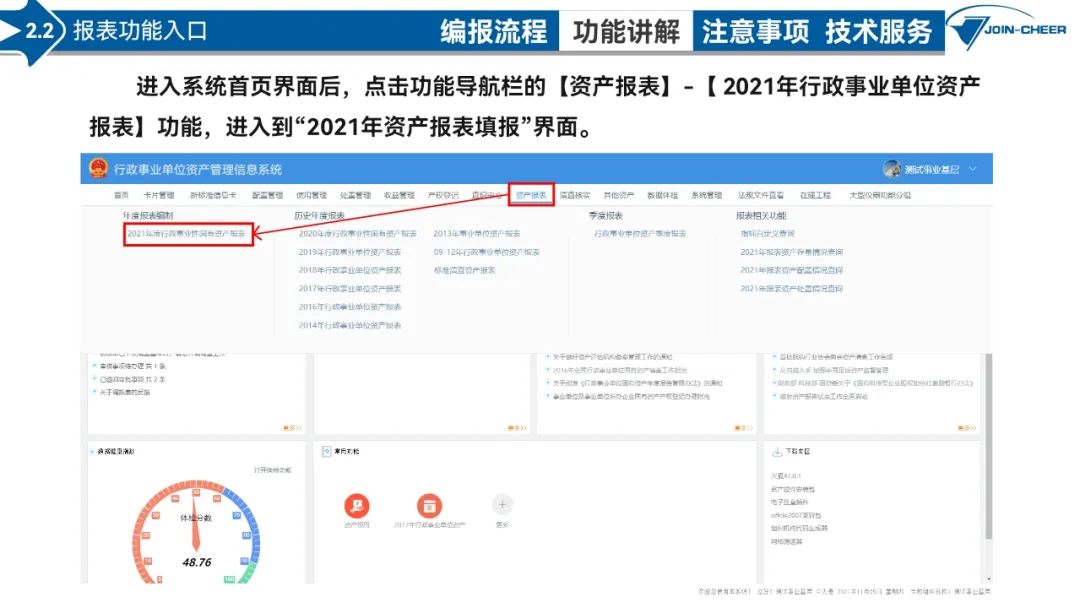Viewport: 1080px width, 608px height.
Task: Click the national emblem logo icon
Action: pyautogui.click(x=97, y=169)
